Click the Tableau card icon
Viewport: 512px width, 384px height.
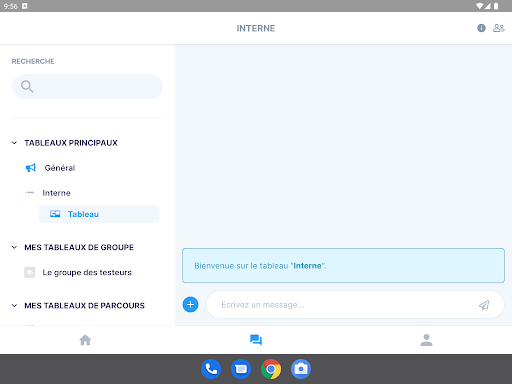pyautogui.click(x=55, y=214)
